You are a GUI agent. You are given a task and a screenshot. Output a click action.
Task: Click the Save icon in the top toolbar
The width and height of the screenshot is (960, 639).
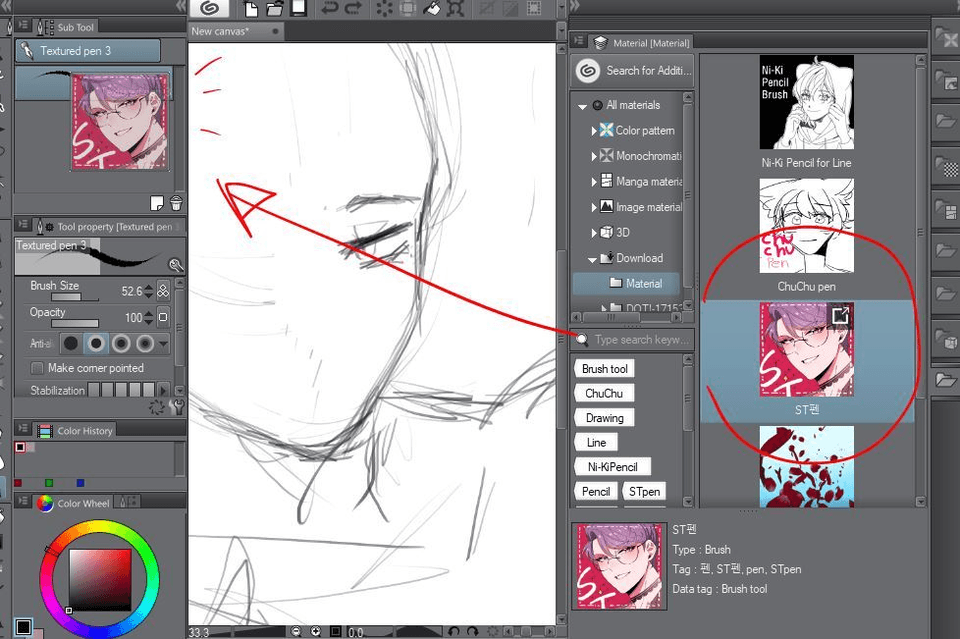pos(298,9)
